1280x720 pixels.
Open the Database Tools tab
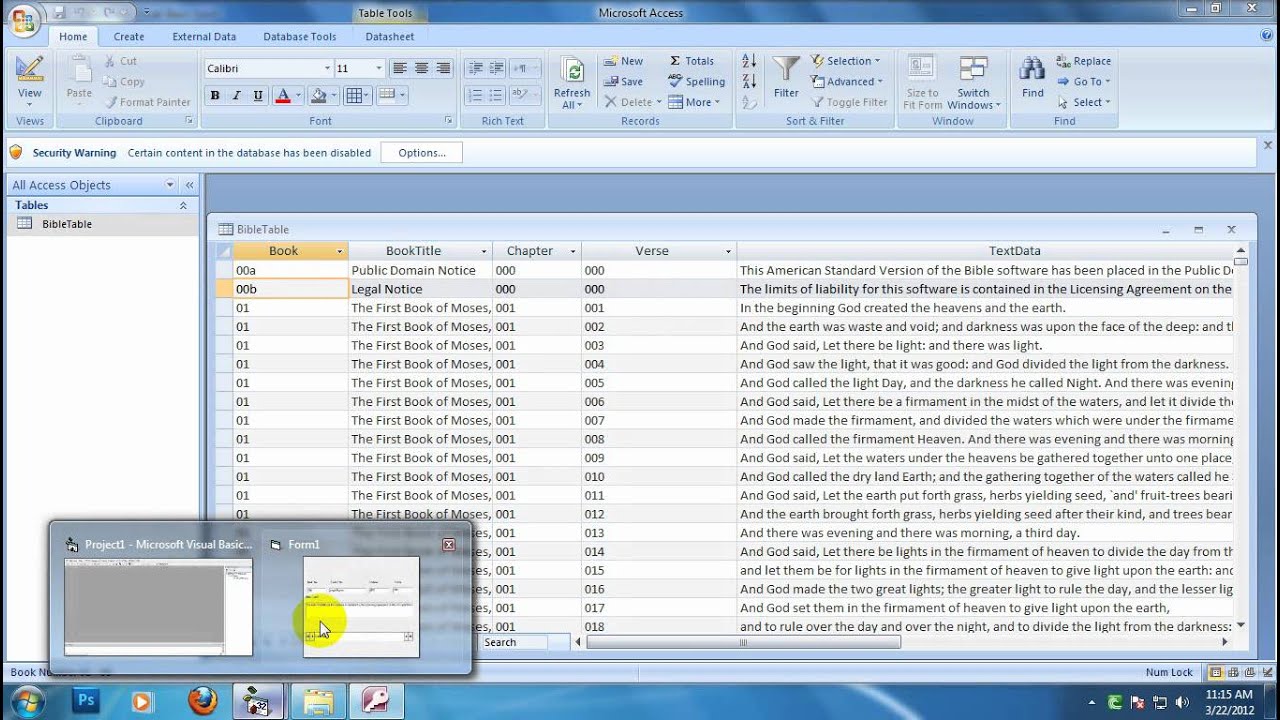pos(300,37)
